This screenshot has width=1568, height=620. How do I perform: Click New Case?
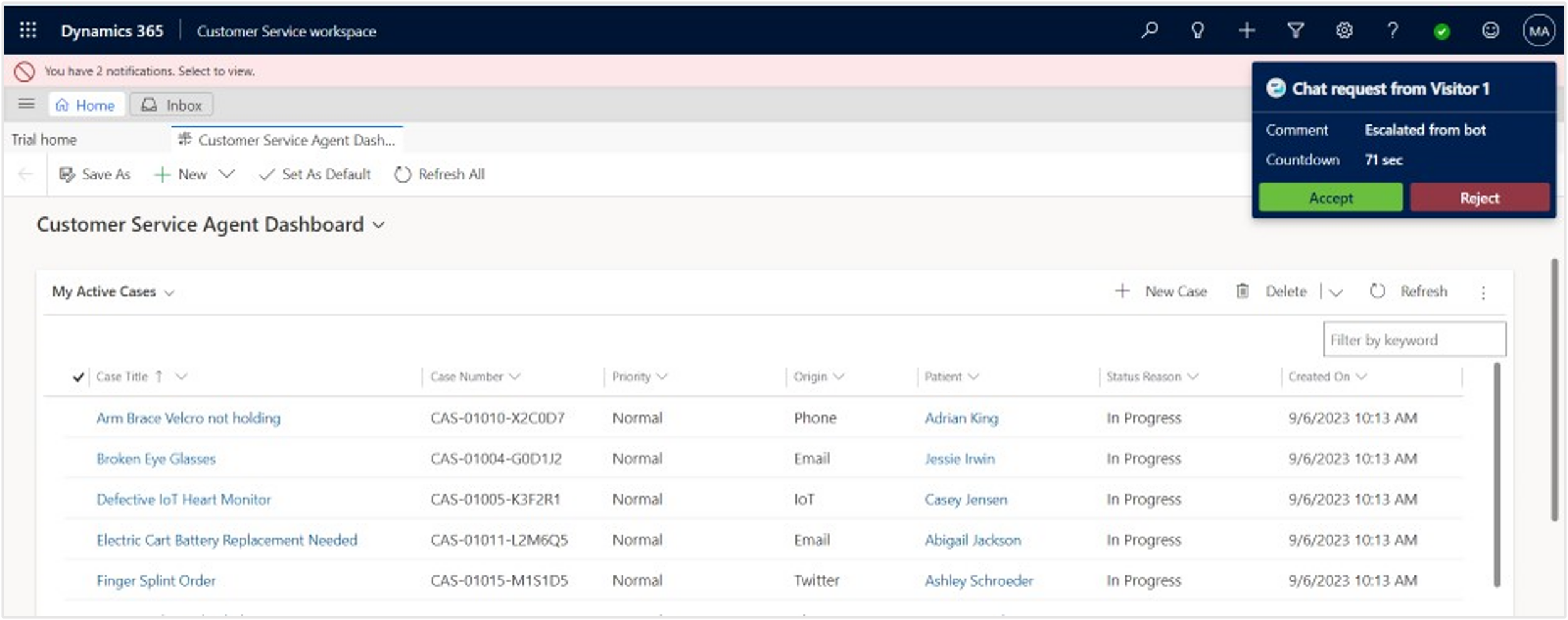pyautogui.click(x=1161, y=291)
